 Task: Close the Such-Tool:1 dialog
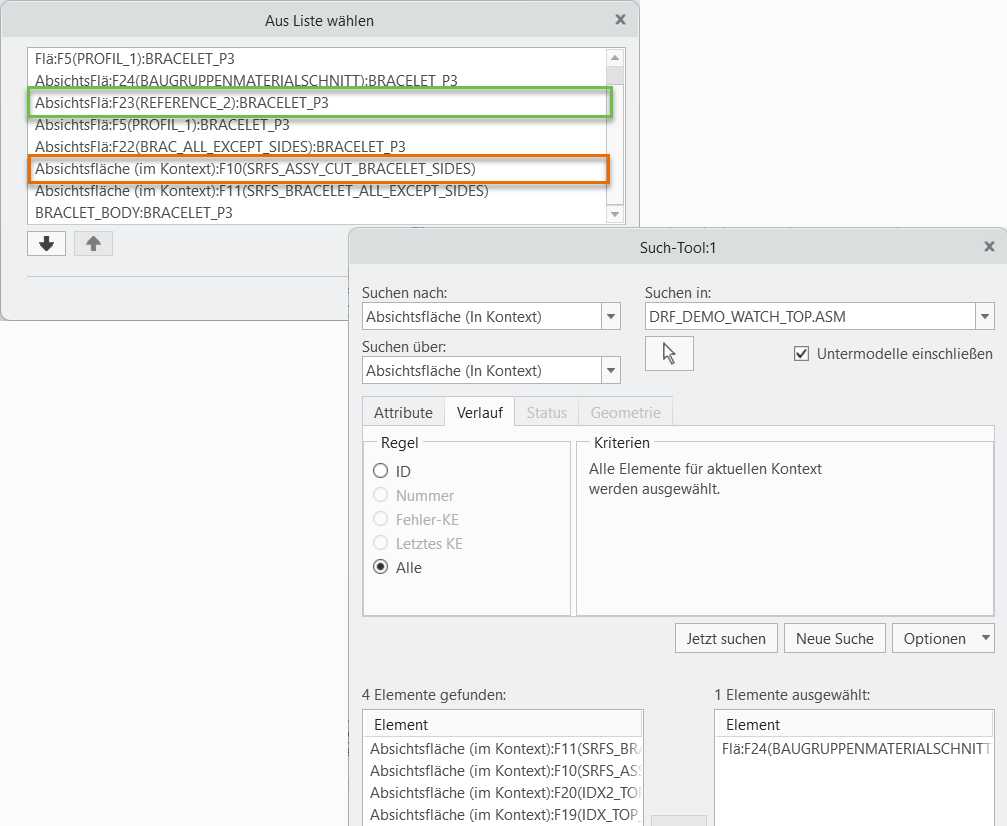(990, 247)
